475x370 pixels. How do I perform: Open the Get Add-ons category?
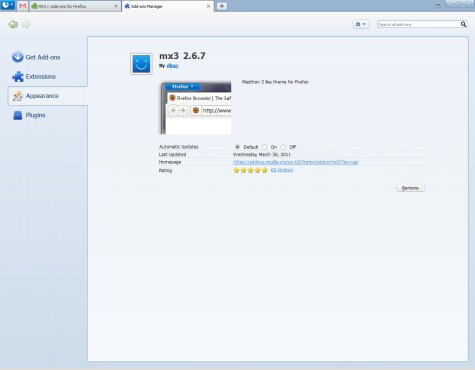36,57
